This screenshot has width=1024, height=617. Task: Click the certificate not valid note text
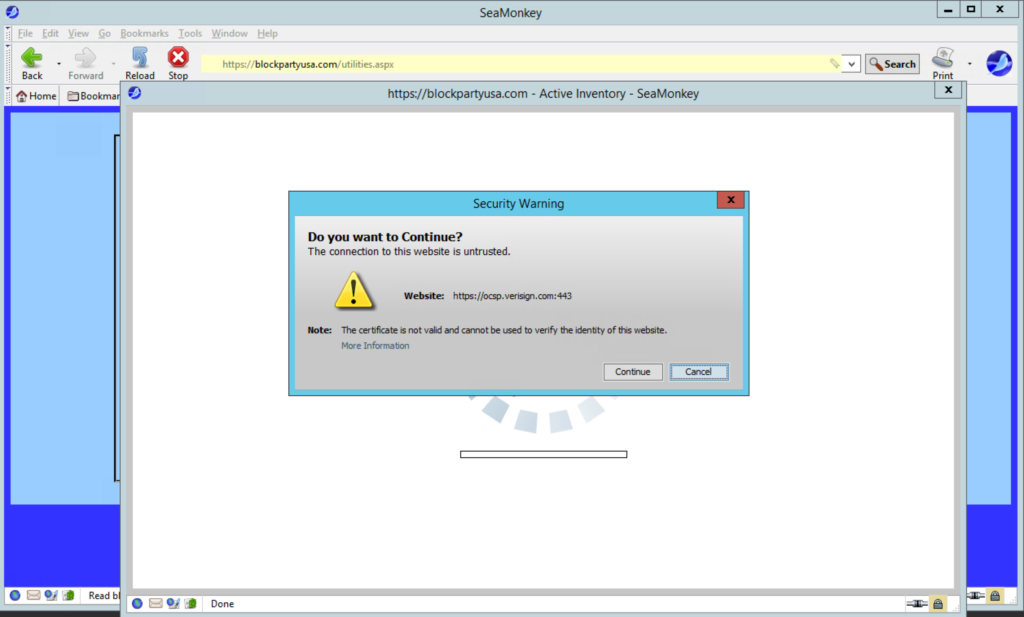coord(504,330)
